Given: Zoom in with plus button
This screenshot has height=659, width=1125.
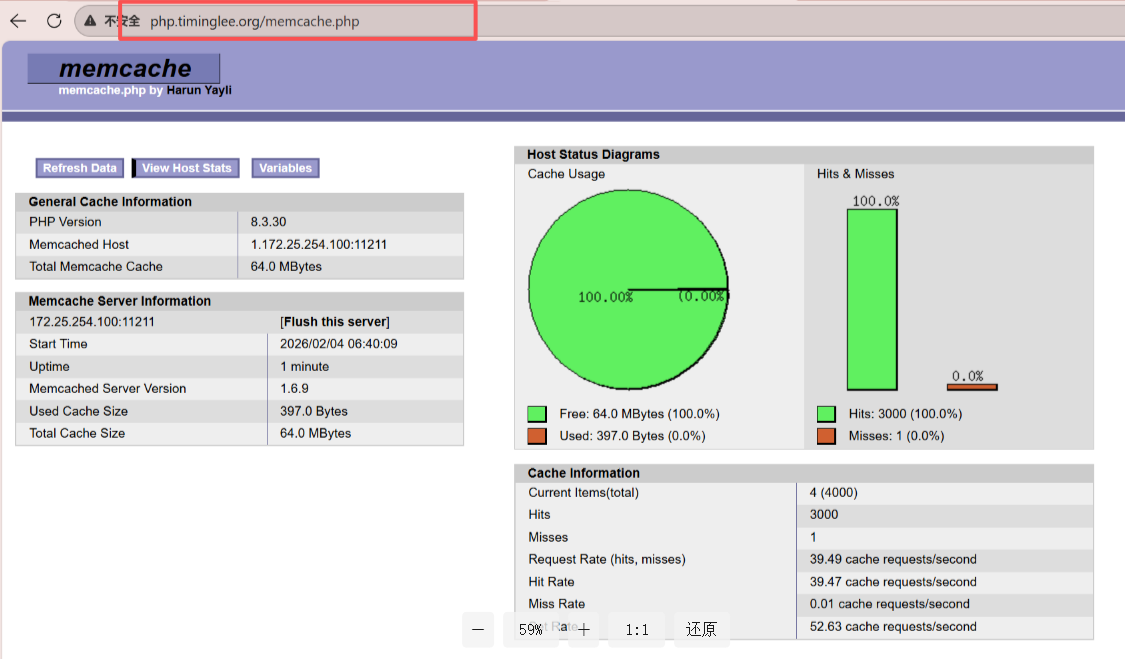Looking at the screenshot, I should [x=584, y=630].
